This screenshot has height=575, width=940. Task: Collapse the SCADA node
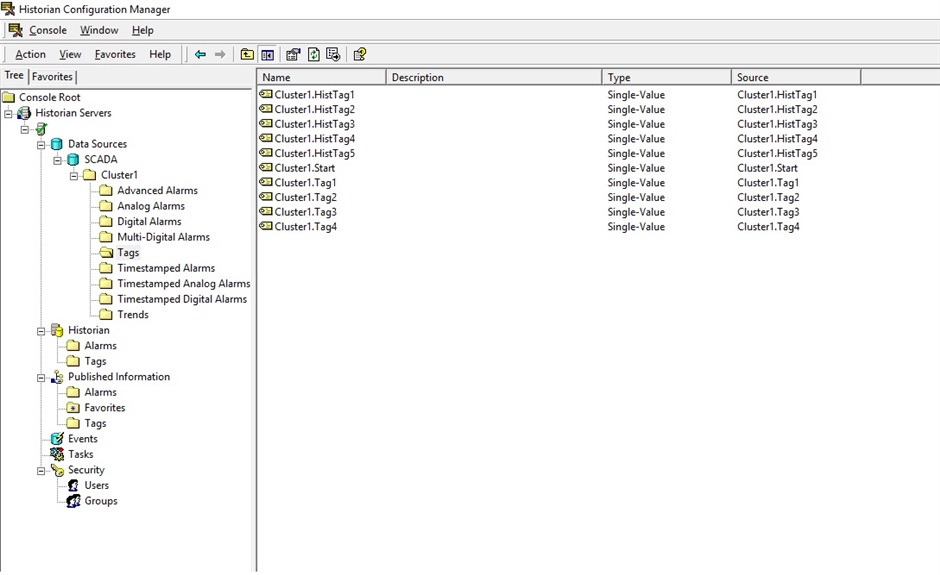tap(58, 160)
